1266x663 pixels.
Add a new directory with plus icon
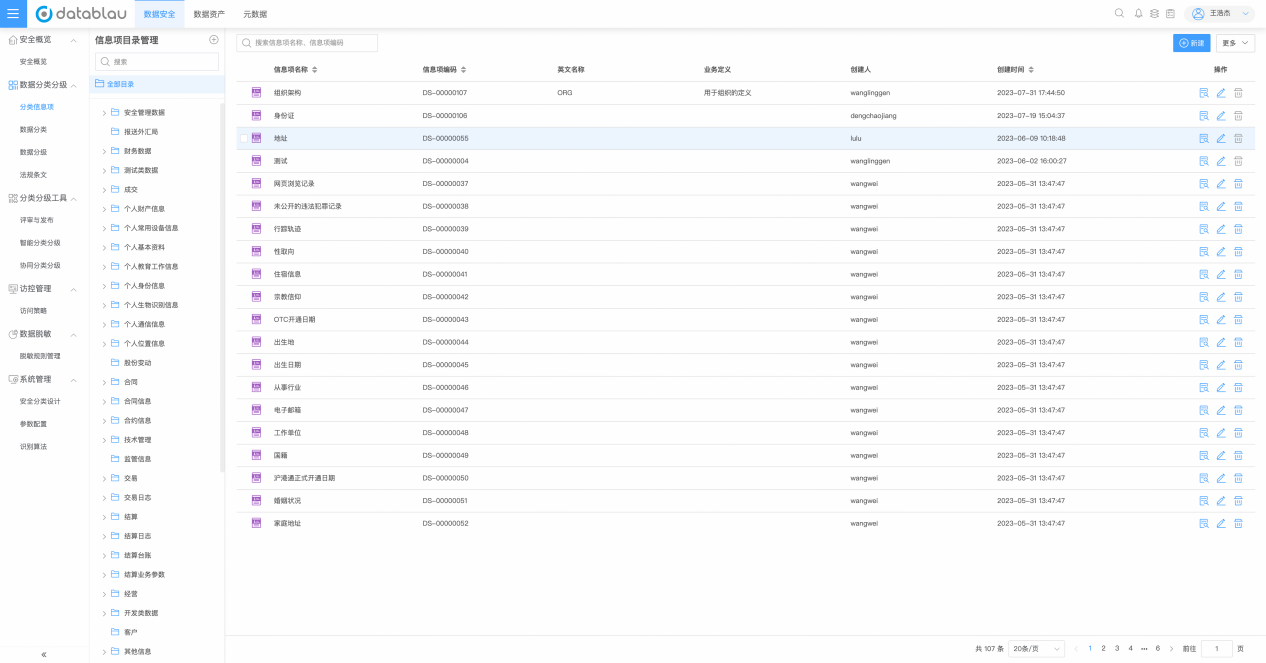click(x=213, y=40)
